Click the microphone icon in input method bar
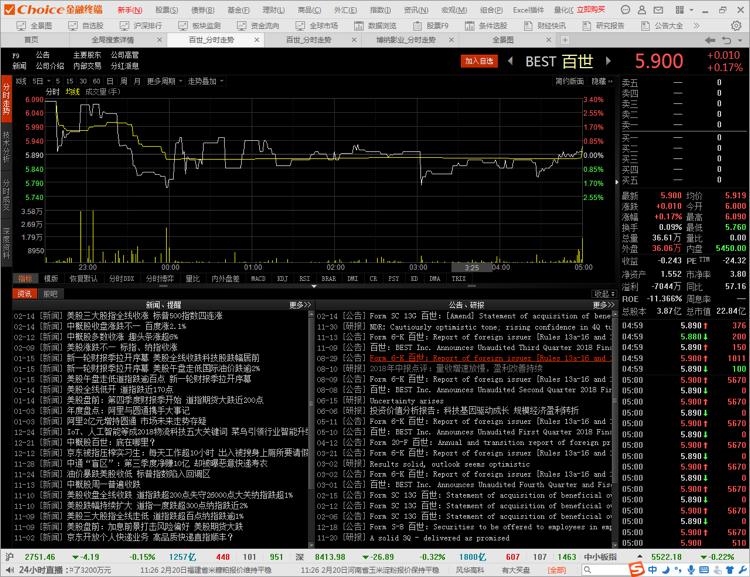This screenshot has width=750, height=577. point(691,570)
